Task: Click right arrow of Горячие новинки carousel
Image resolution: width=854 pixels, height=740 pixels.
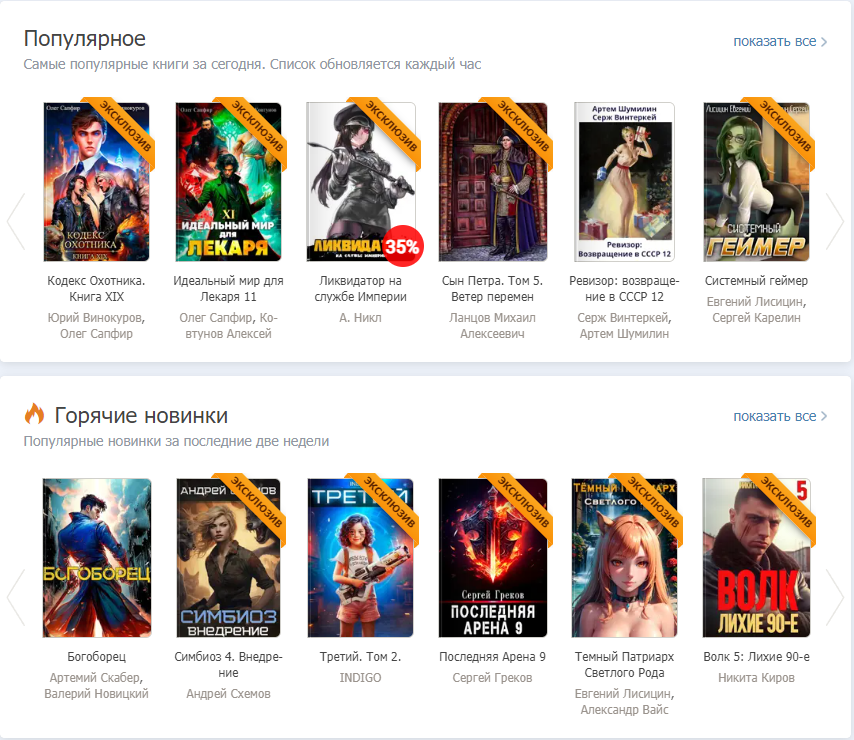Action: pyautogui.click(x=834, y=597)
